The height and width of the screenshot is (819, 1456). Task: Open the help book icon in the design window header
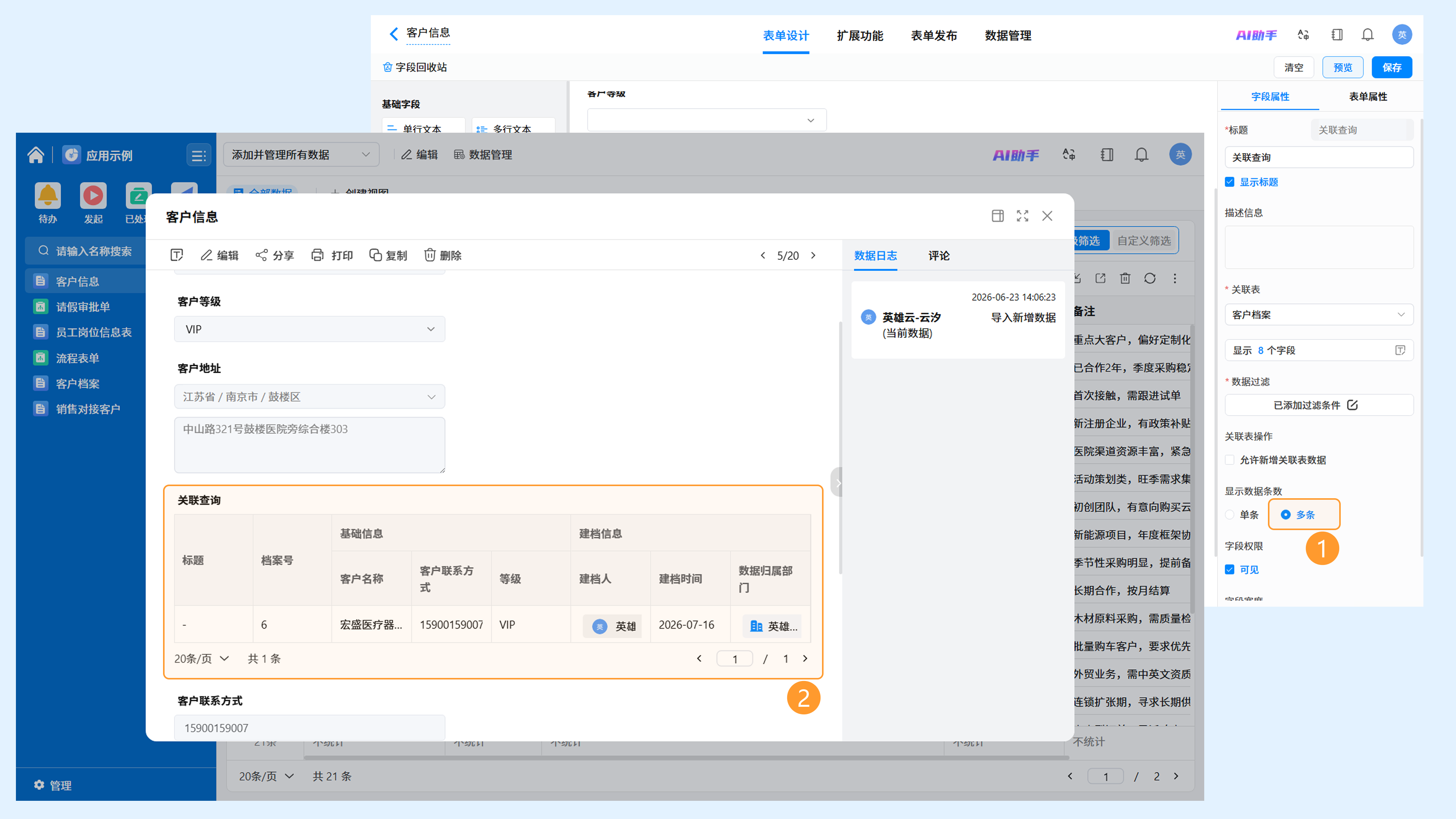point(1337,35)
